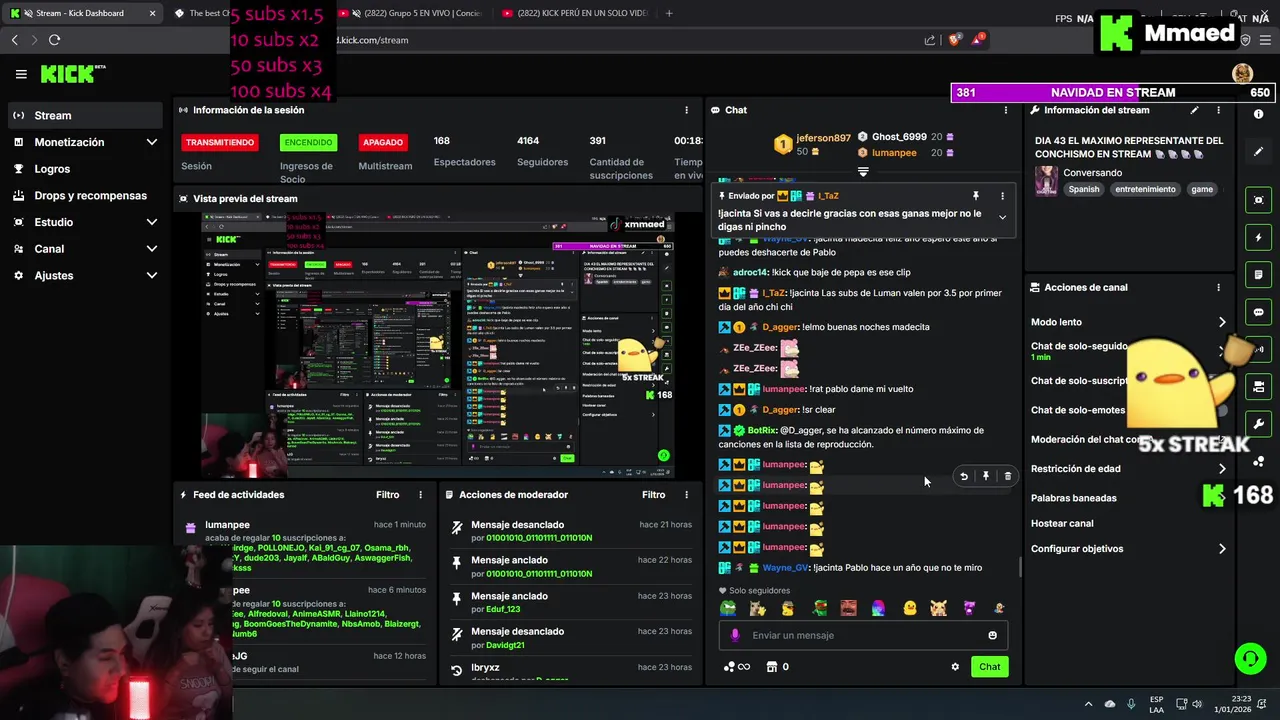Viewport: 1280px width, 720px height.
Task: Click the APAGADO Multistream badge
Action: (383, 142)
